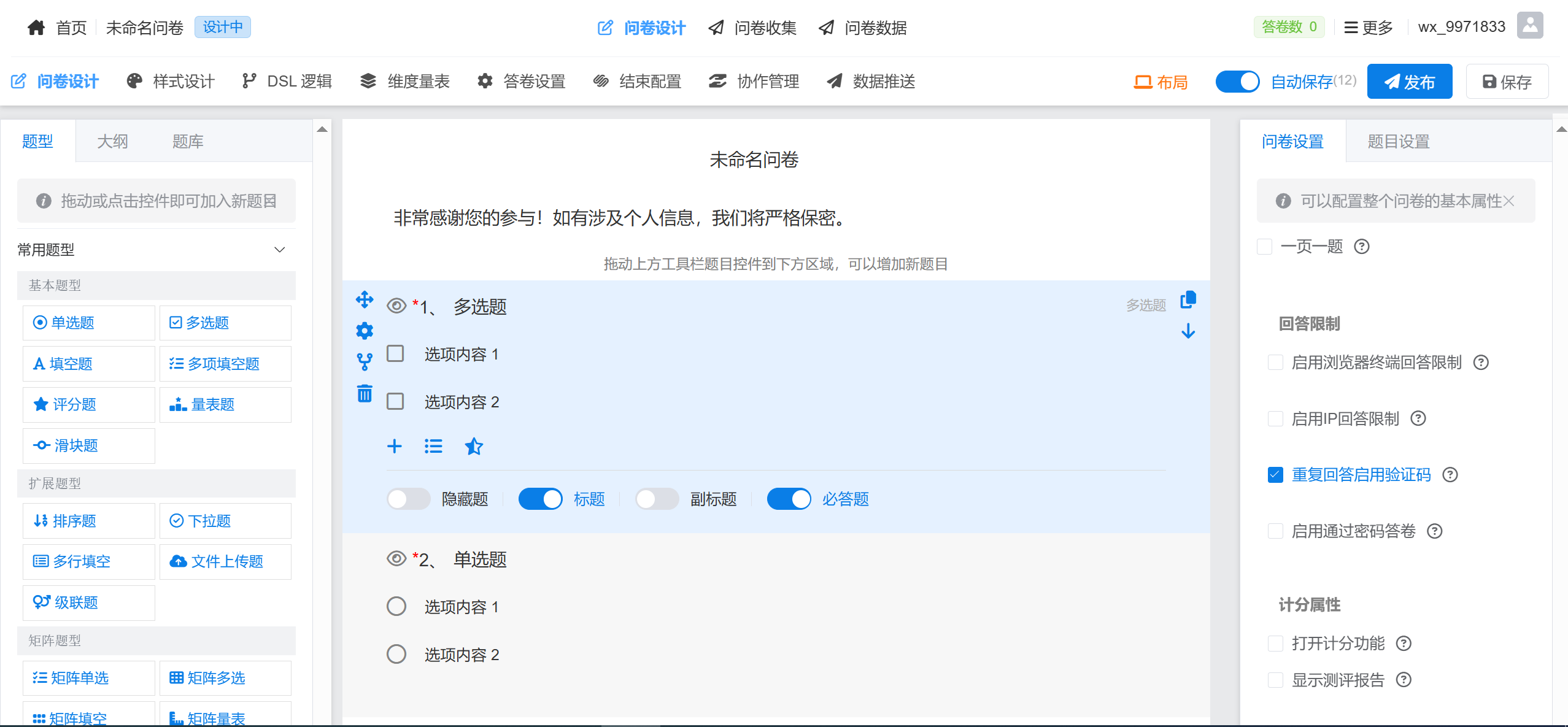
Task: Toggle visibility eye of question 1
Action: click(x=396, y=306)
